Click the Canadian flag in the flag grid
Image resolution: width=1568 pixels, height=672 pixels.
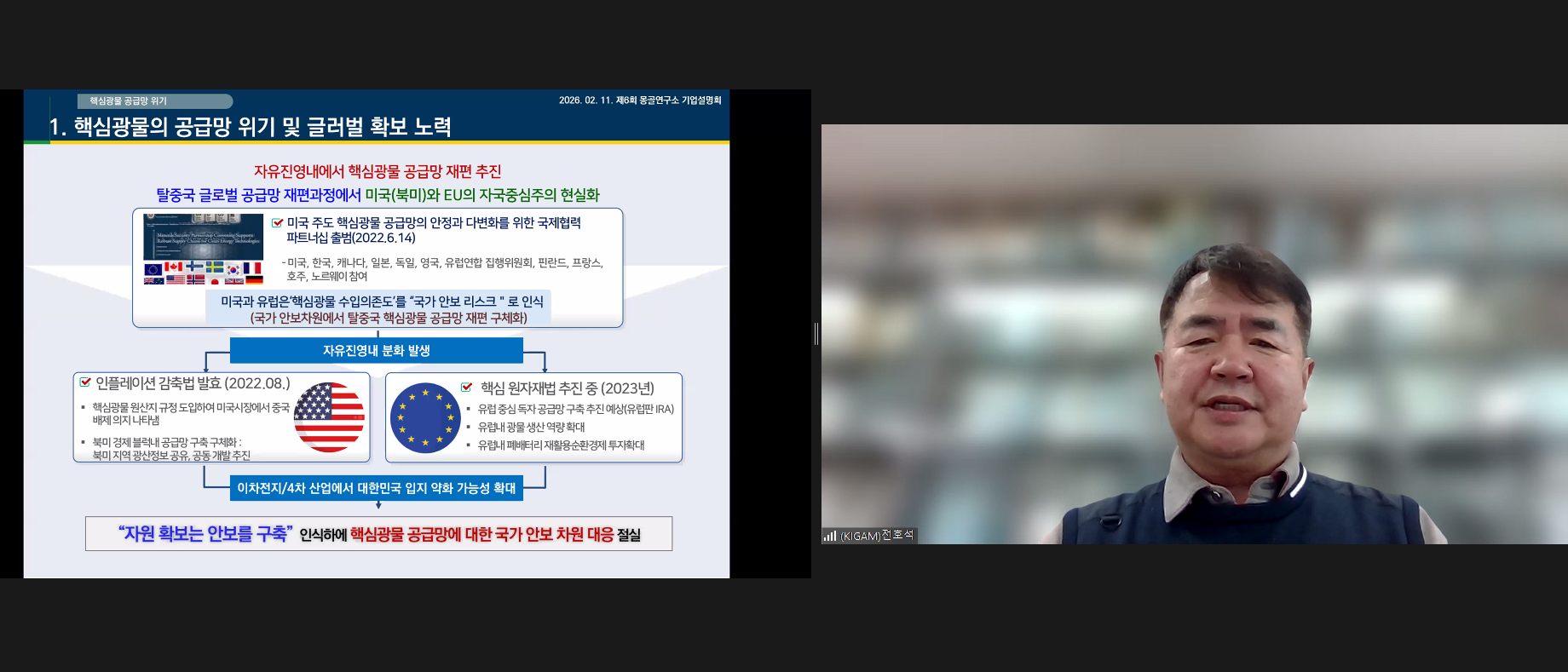174,267
